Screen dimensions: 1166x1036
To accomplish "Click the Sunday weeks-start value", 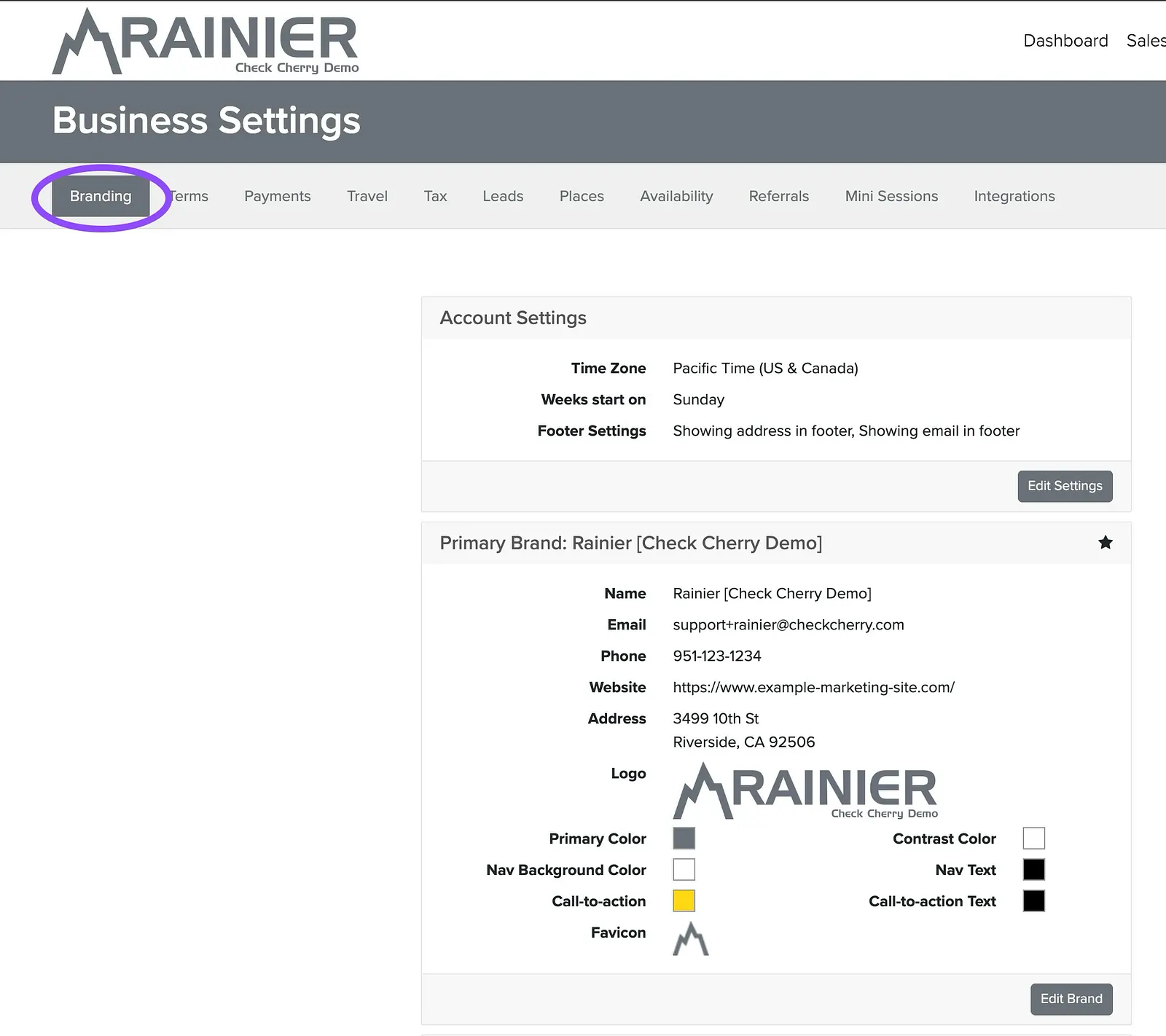I will click(698, 400).
